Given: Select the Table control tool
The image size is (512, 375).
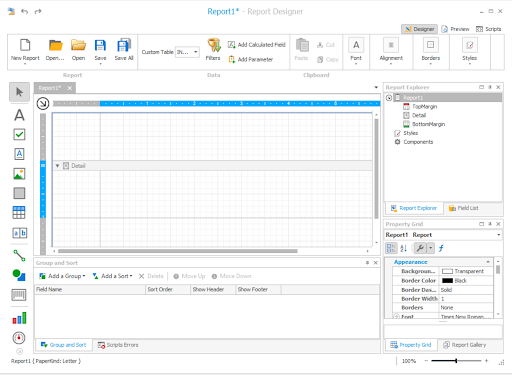Looking at the screenshot, I should [19, 212].
